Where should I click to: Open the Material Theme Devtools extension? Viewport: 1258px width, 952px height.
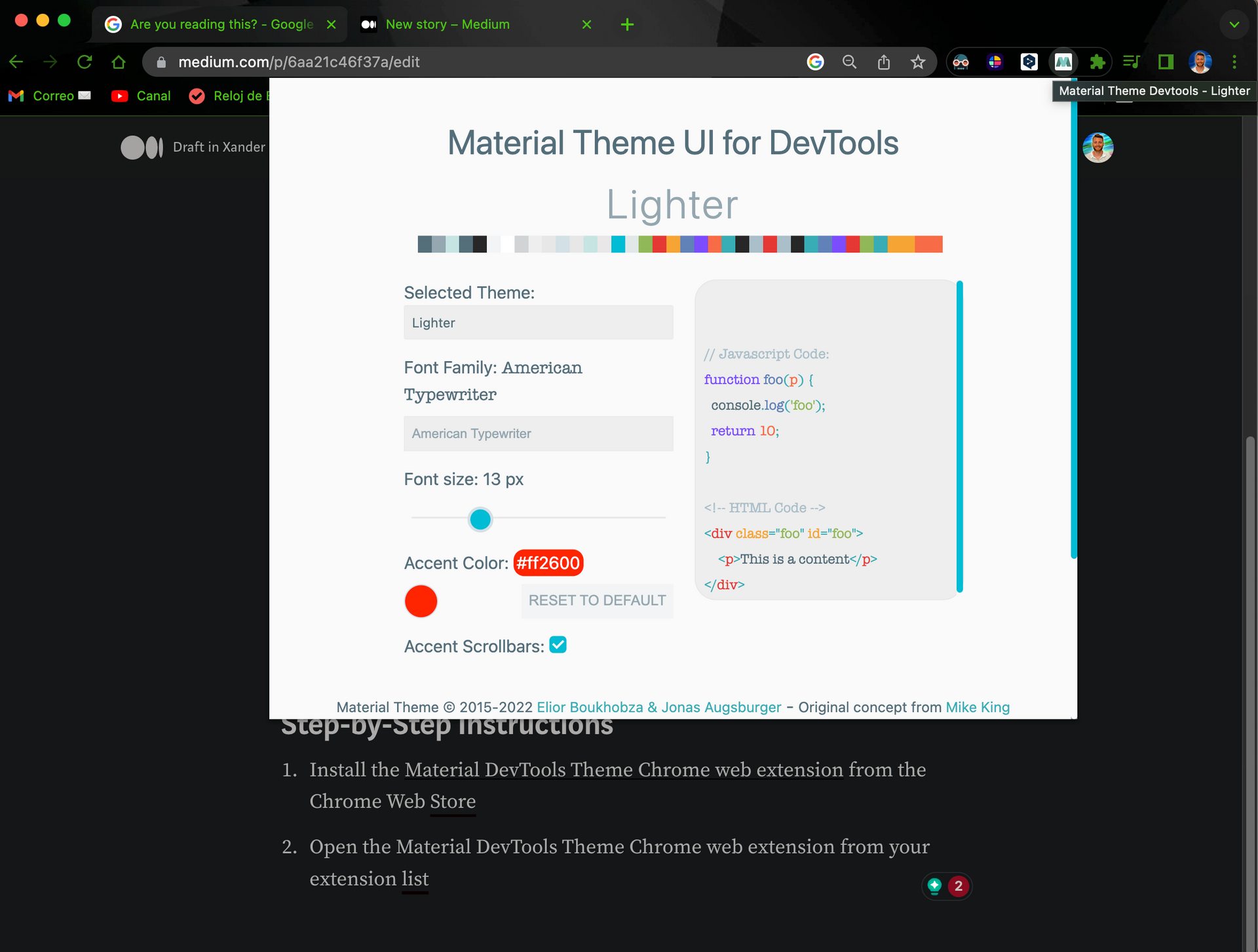click(1063, 62)
